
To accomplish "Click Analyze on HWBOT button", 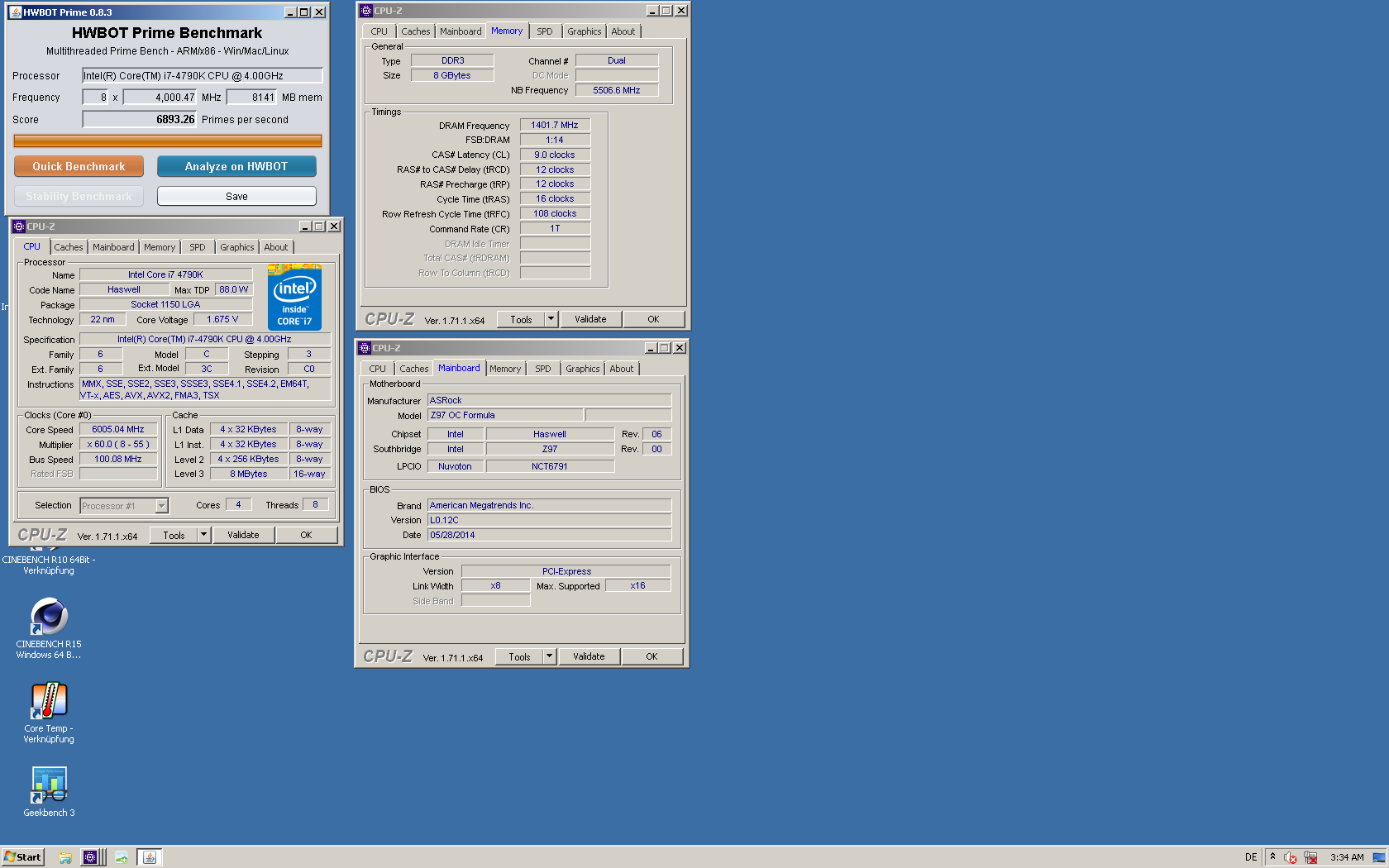I will click(x=236, y=166).
